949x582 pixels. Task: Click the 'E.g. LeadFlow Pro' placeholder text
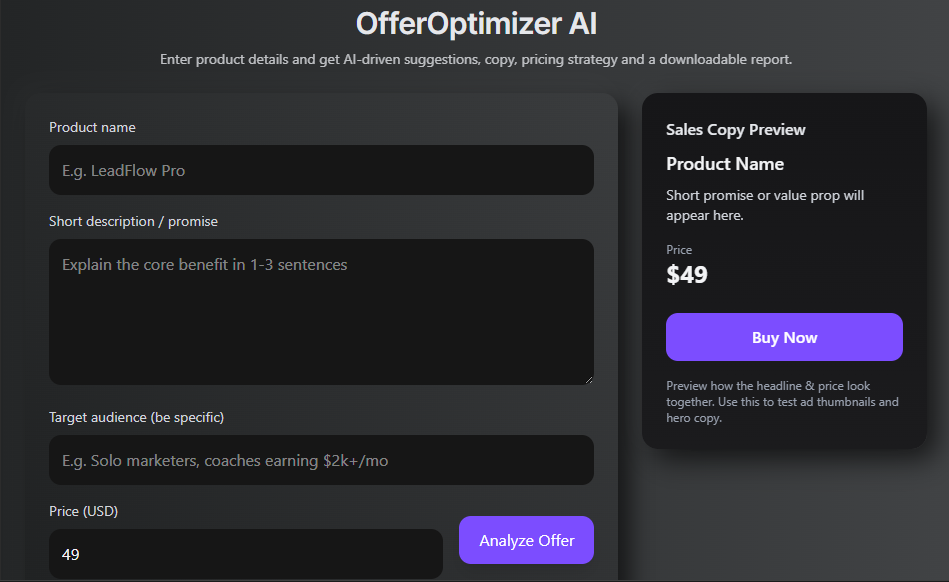coord(123,171)
